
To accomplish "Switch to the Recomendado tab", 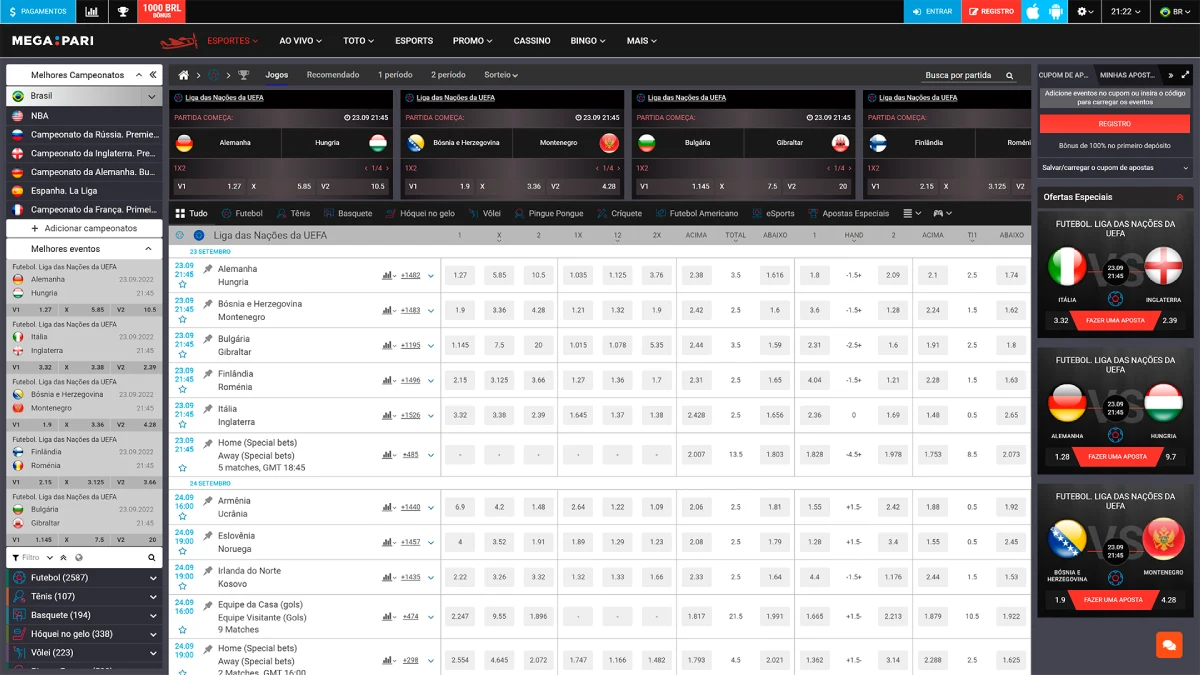I will pos(333,75).
